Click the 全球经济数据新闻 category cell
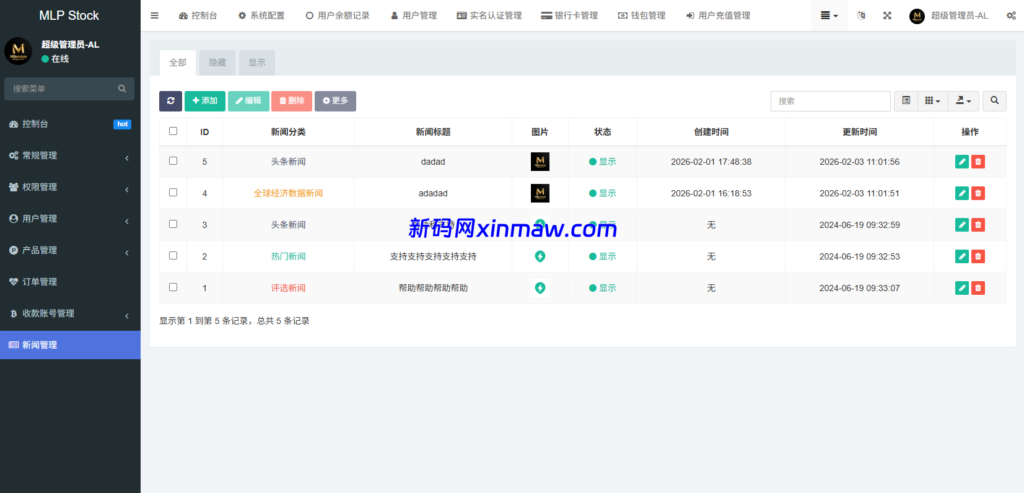 pos(288,193)
